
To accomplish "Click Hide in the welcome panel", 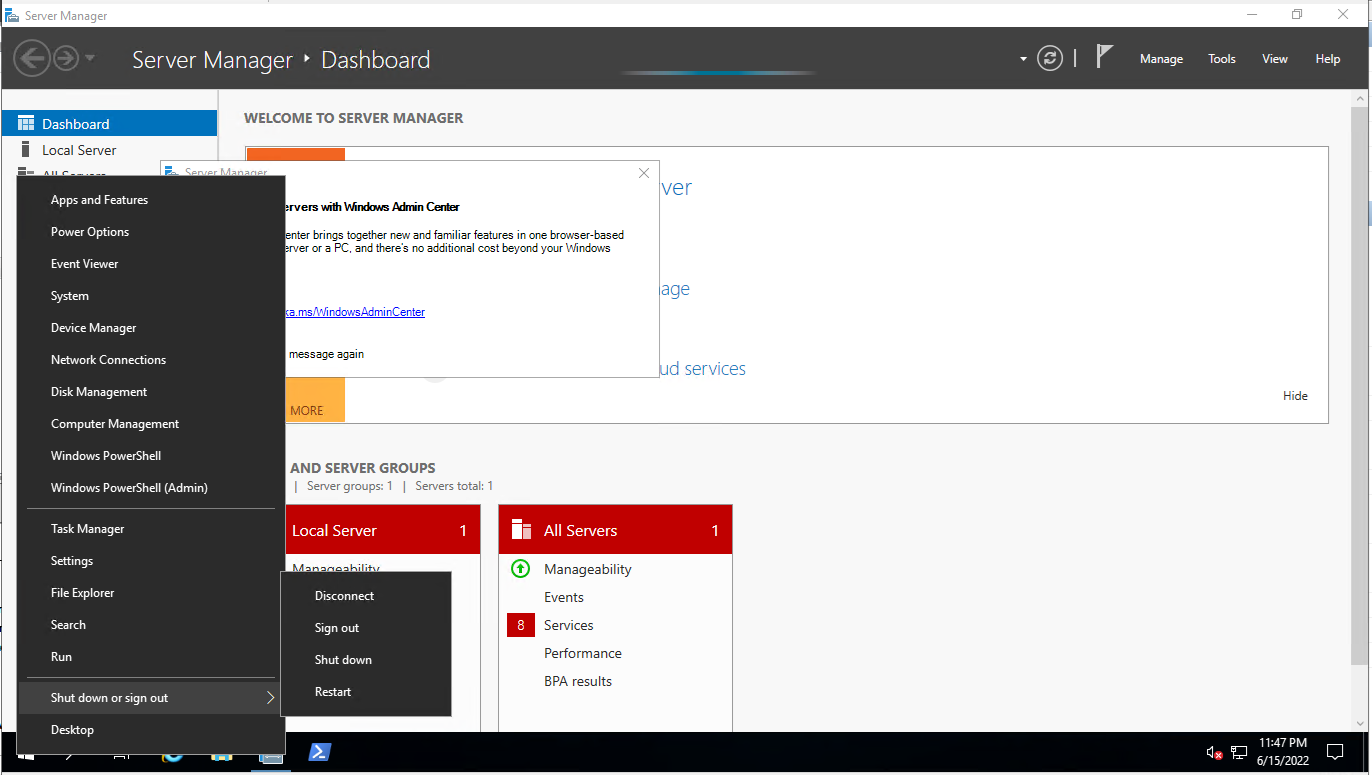I will 1295,396.
